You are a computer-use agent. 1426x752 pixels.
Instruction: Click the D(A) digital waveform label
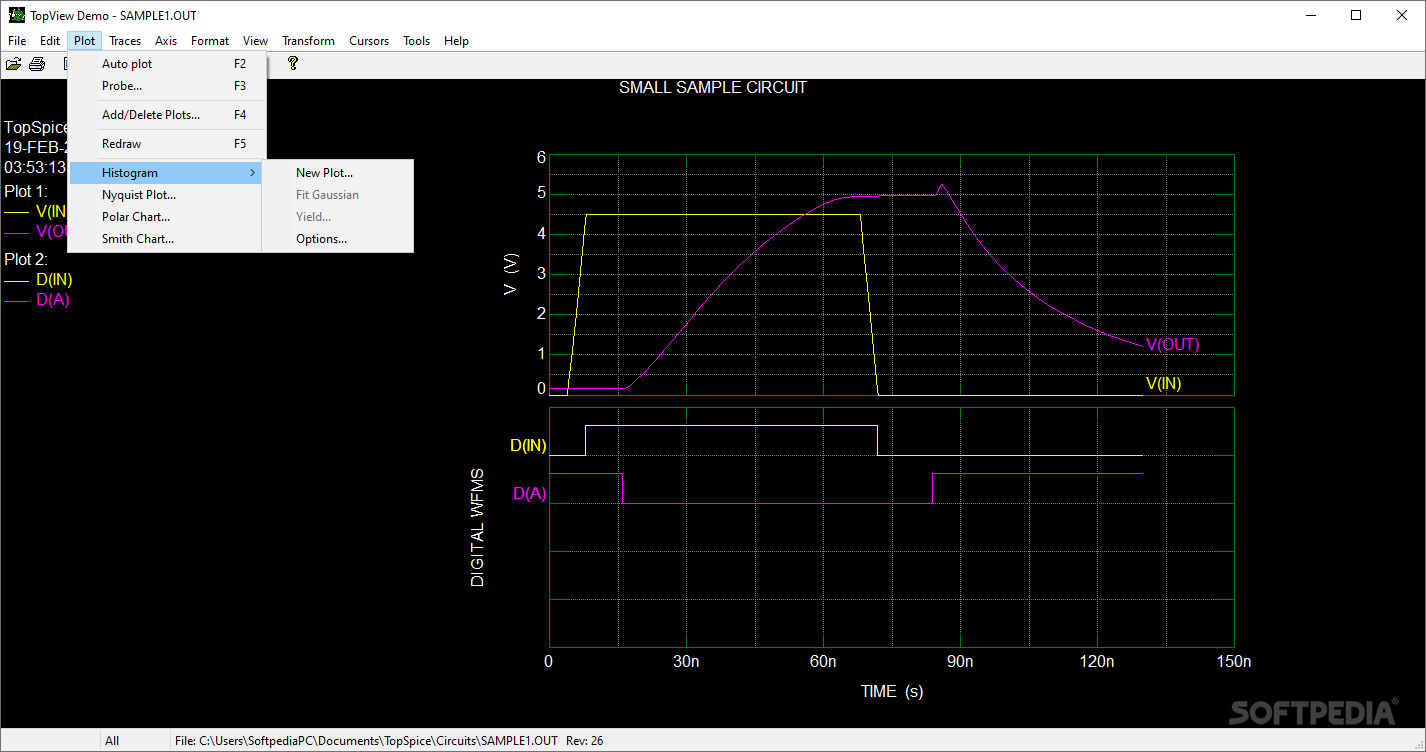point(529,493)
